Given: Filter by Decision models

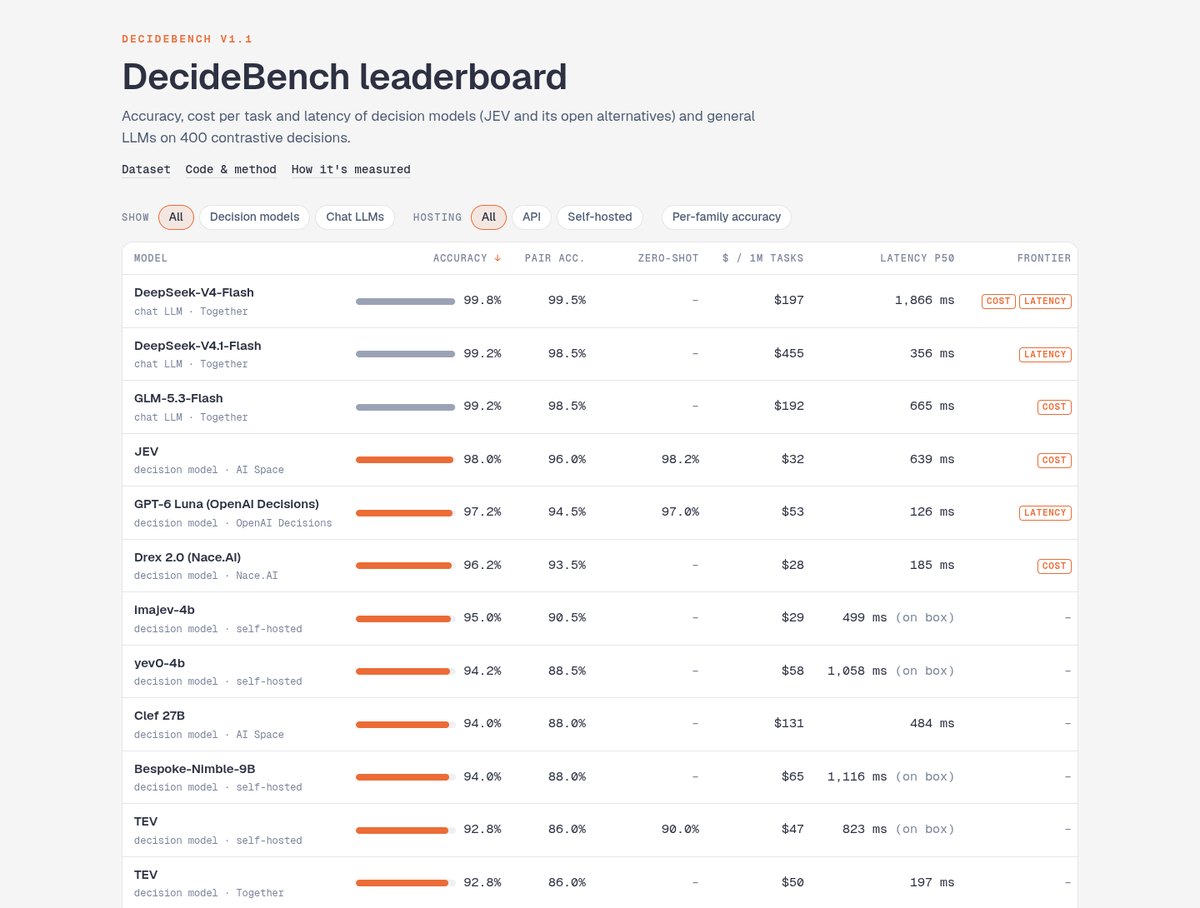Looking at the screenshot, I should (254, 217).
